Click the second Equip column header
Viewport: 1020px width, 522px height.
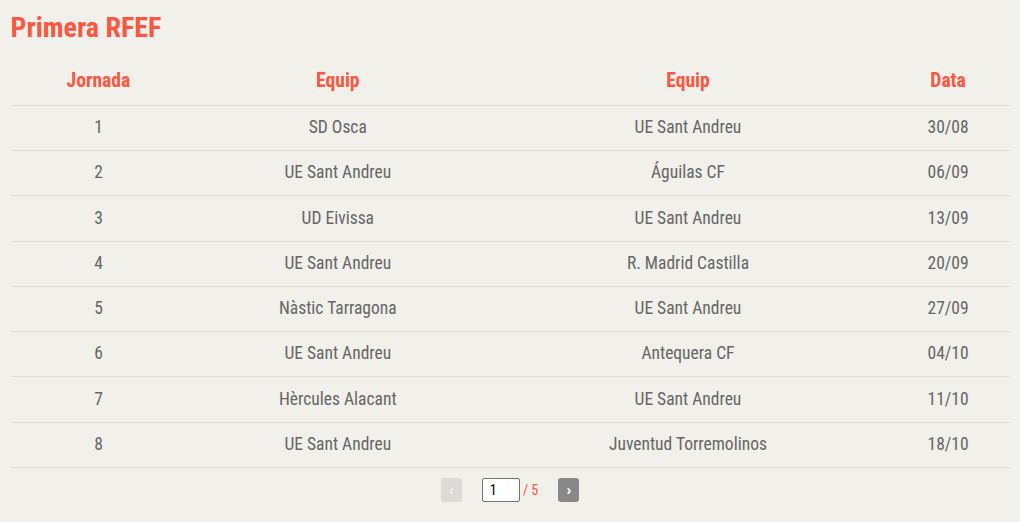(x=688, y=80)
